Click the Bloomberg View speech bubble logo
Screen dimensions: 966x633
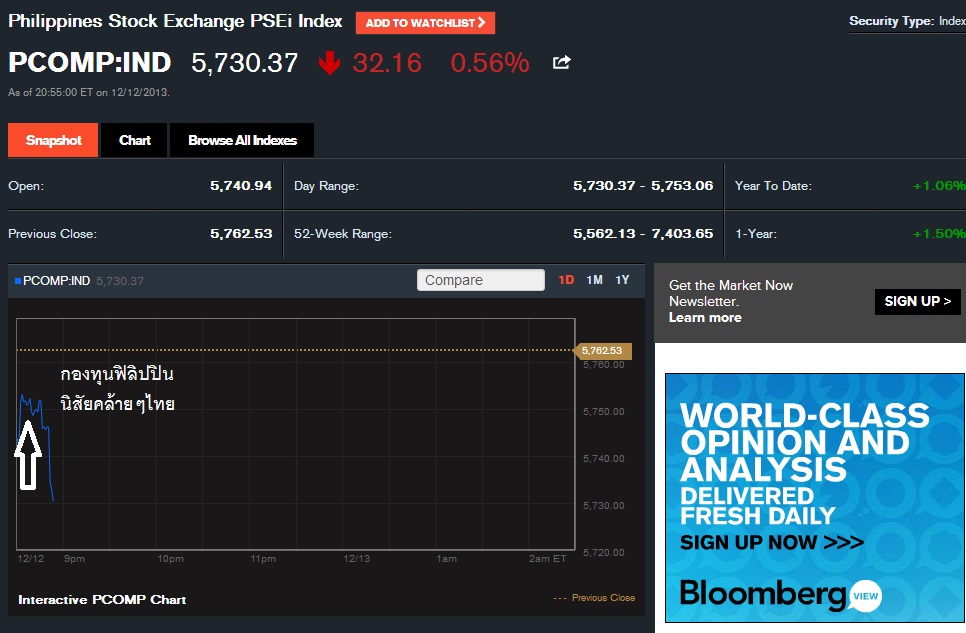tap(866, 596)
